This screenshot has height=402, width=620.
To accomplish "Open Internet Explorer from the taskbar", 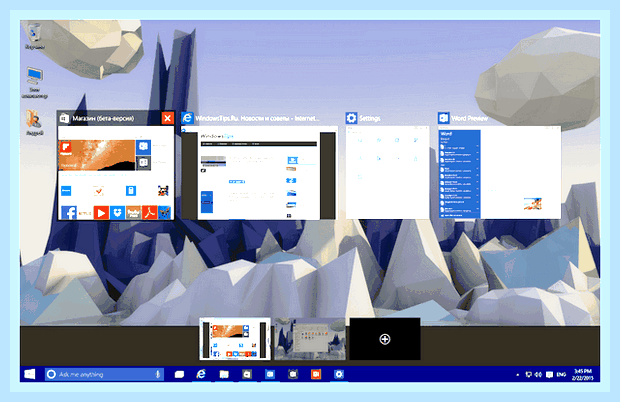I will [x=201, y=374].
